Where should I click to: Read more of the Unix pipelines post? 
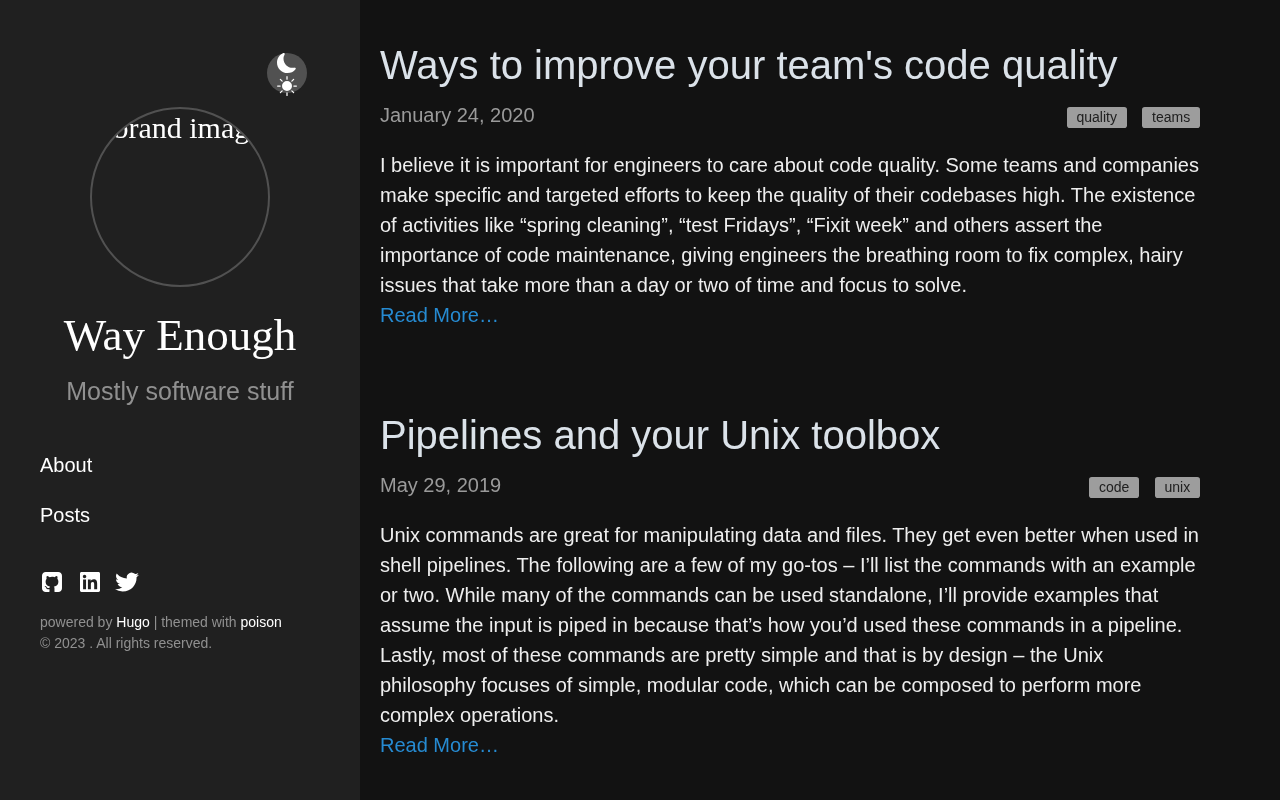point(439,745)
